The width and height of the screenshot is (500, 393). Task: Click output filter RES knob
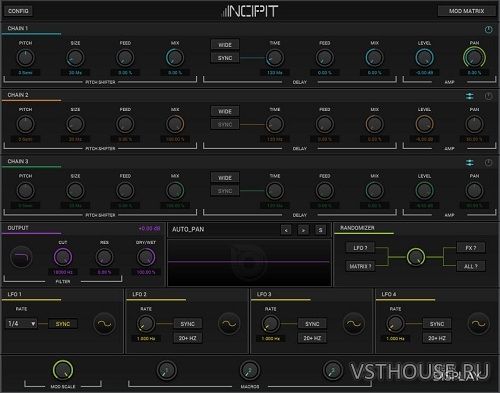coord(104,257)
